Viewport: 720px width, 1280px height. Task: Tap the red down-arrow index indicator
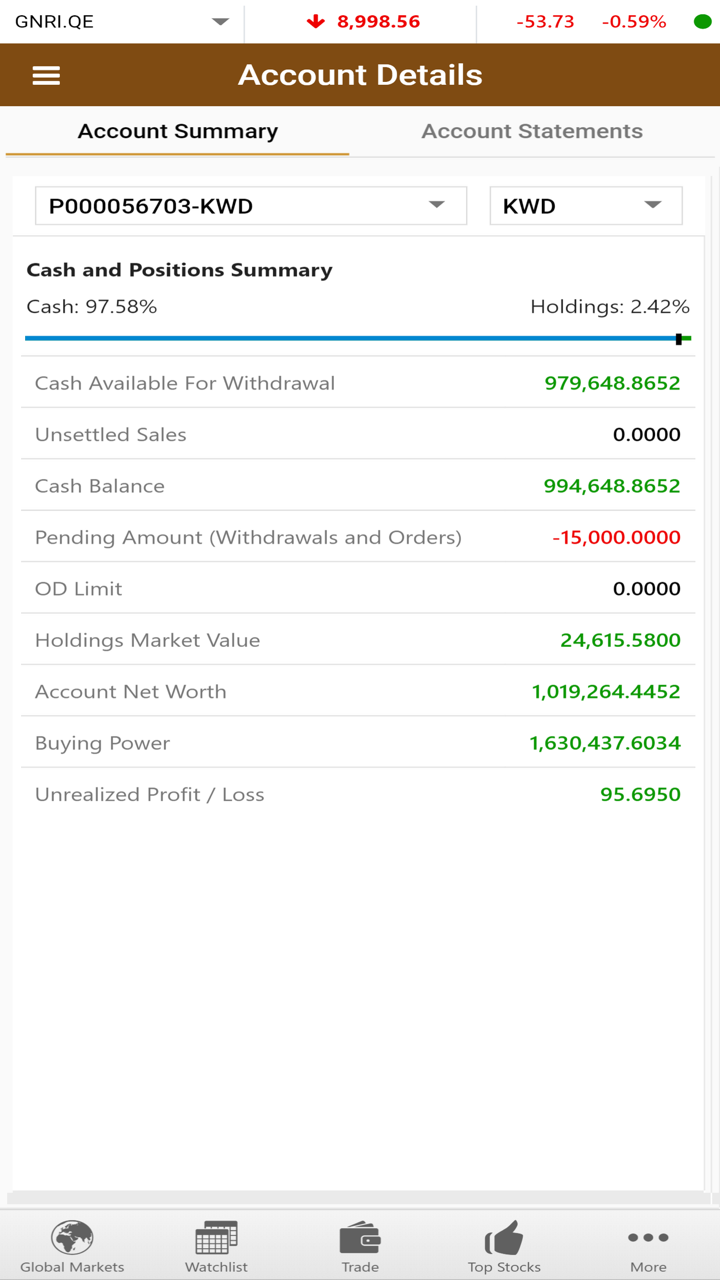pos(316,22)
